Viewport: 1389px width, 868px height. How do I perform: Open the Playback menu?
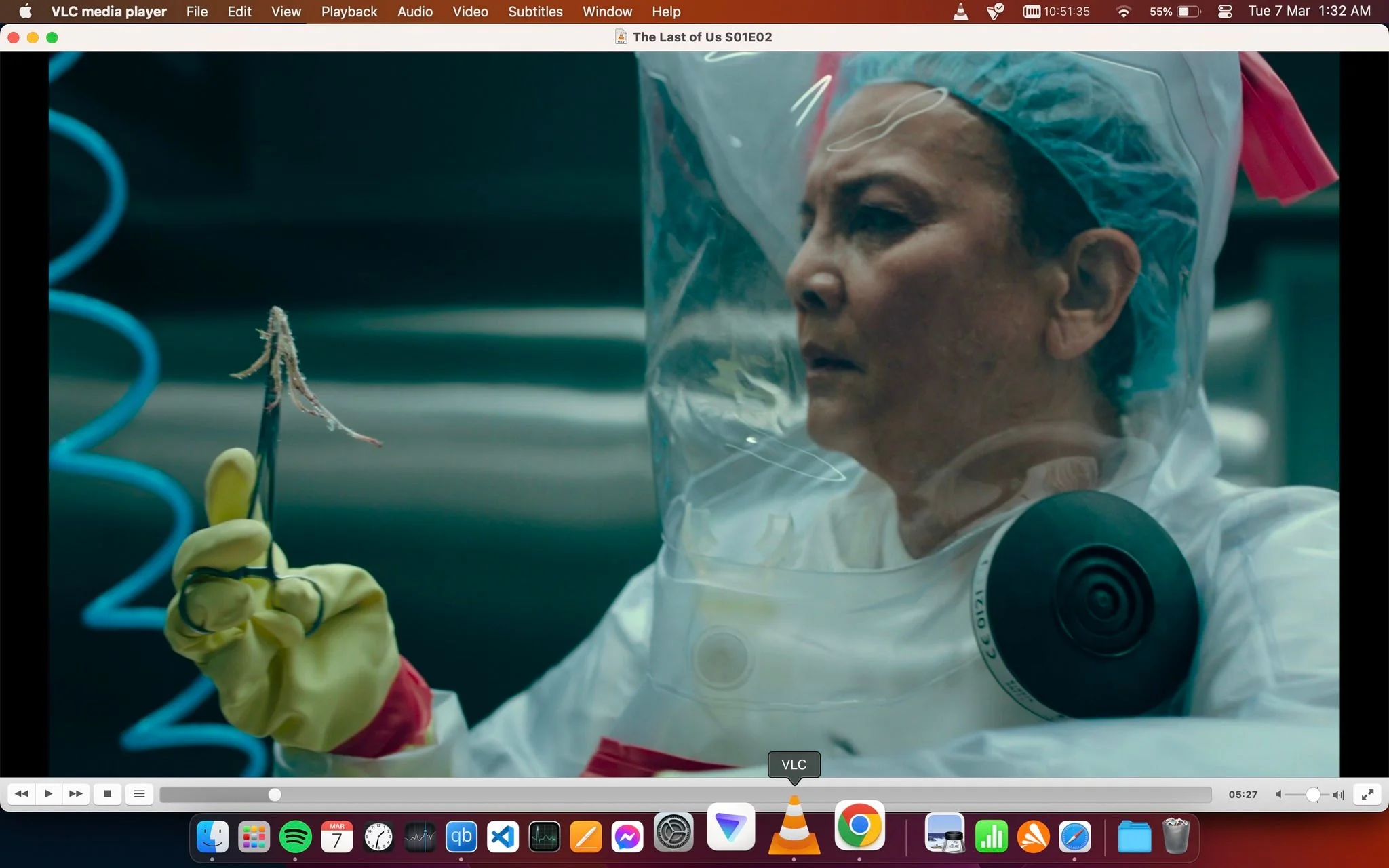[349, 12]
